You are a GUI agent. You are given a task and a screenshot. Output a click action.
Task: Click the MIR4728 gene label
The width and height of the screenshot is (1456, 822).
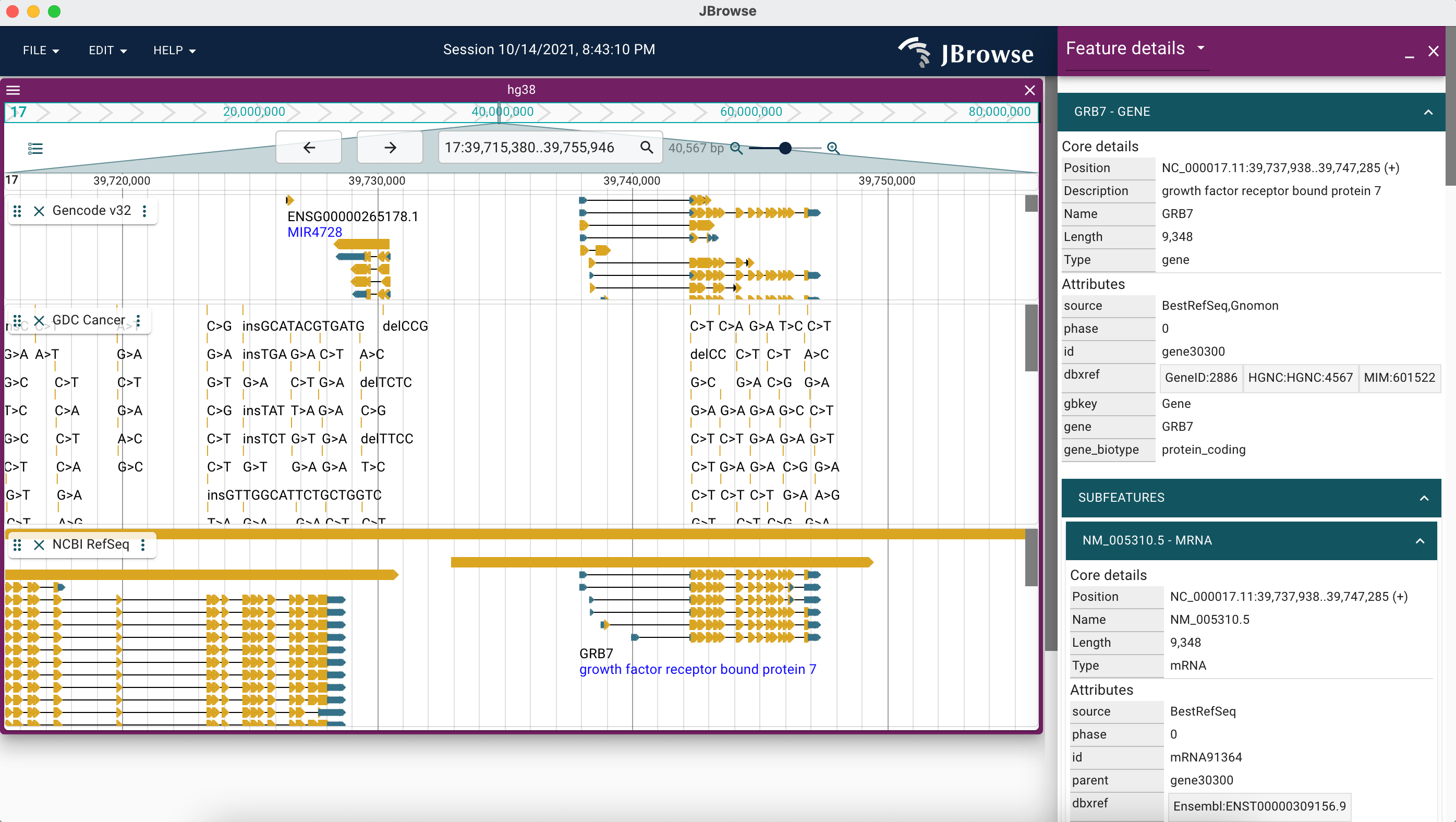315,232
